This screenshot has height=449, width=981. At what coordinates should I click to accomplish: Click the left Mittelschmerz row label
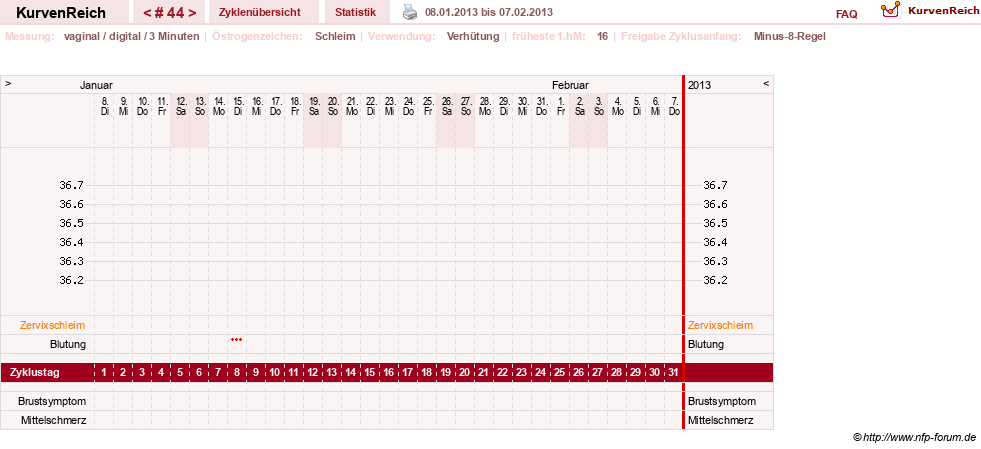[x=53, y=420]
